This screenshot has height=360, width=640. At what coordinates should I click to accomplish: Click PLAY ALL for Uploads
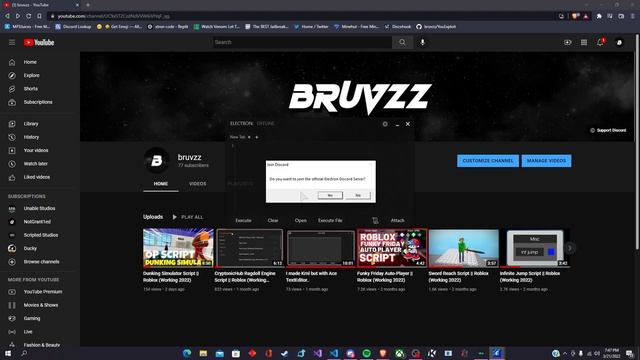187,217
